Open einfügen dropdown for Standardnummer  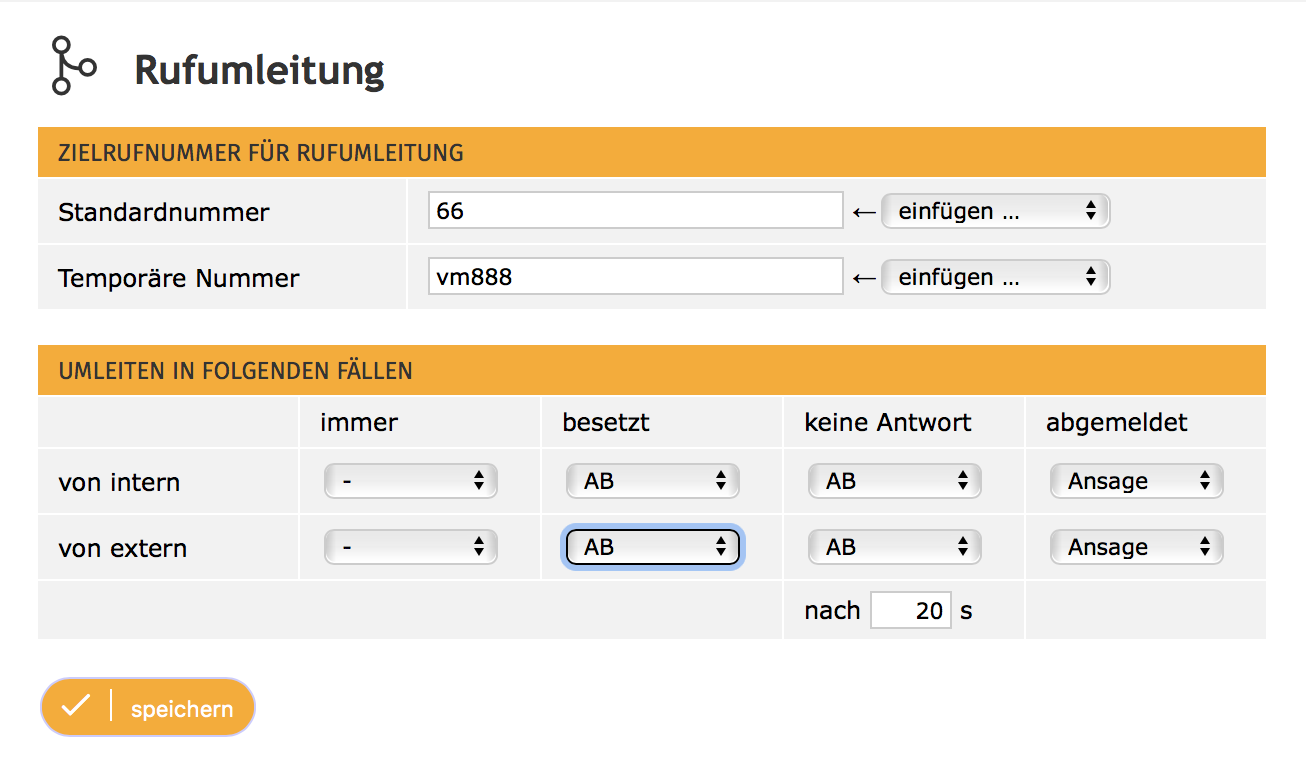click(x=995, y=212)
